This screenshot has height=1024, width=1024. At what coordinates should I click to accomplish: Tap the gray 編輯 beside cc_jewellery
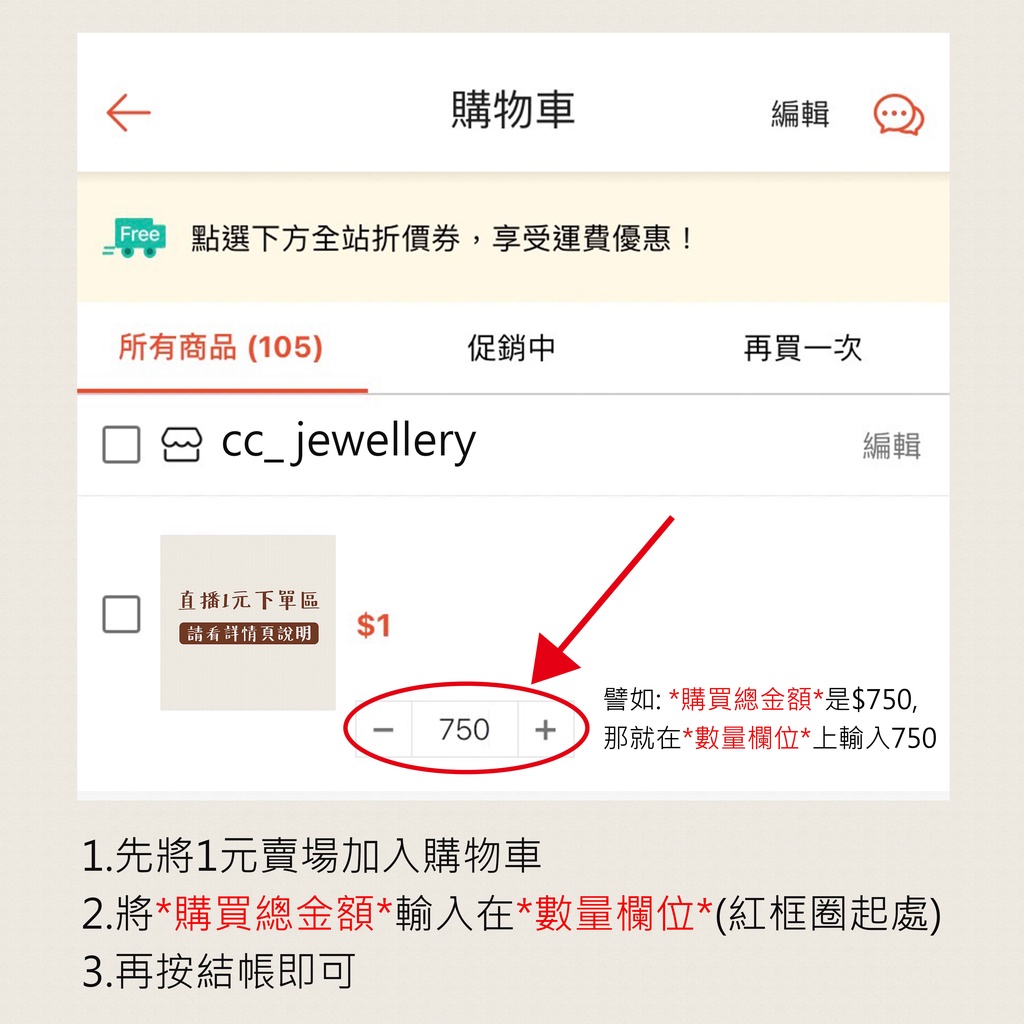891,445
